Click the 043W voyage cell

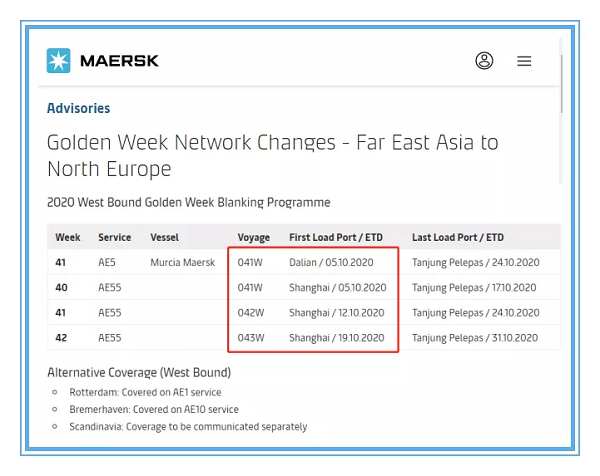[x=251, y=338]
